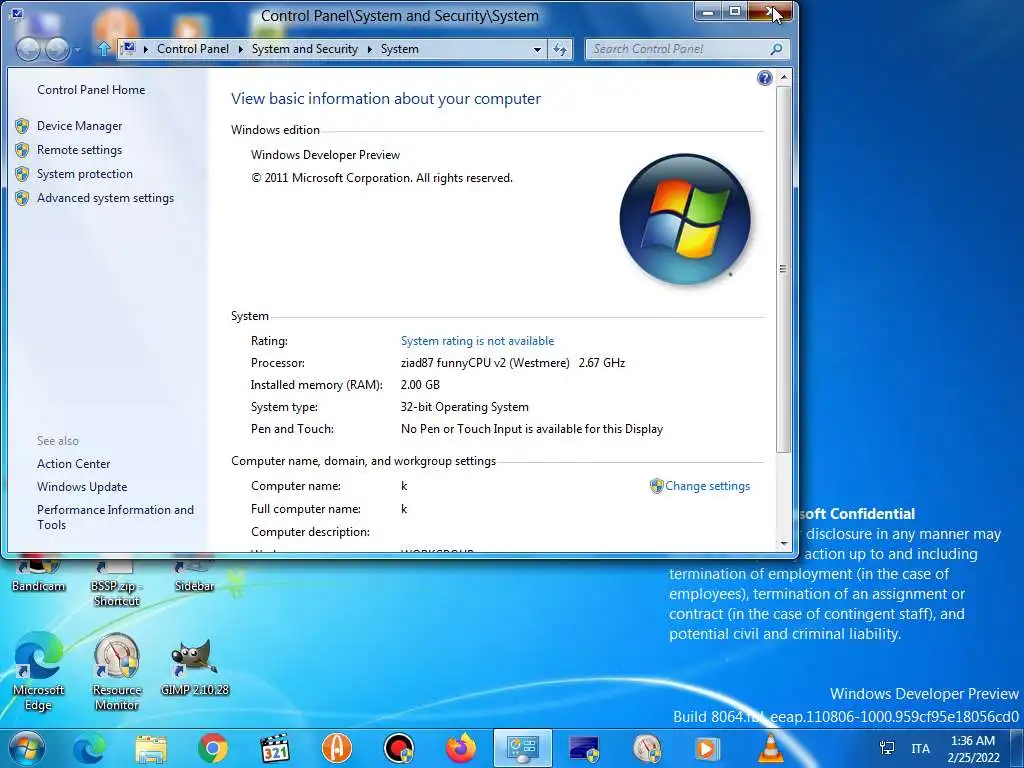Open orange circular 'A' app in taskbar
Viewport: 1024px width, 768px height.
(x=337, y=748)
